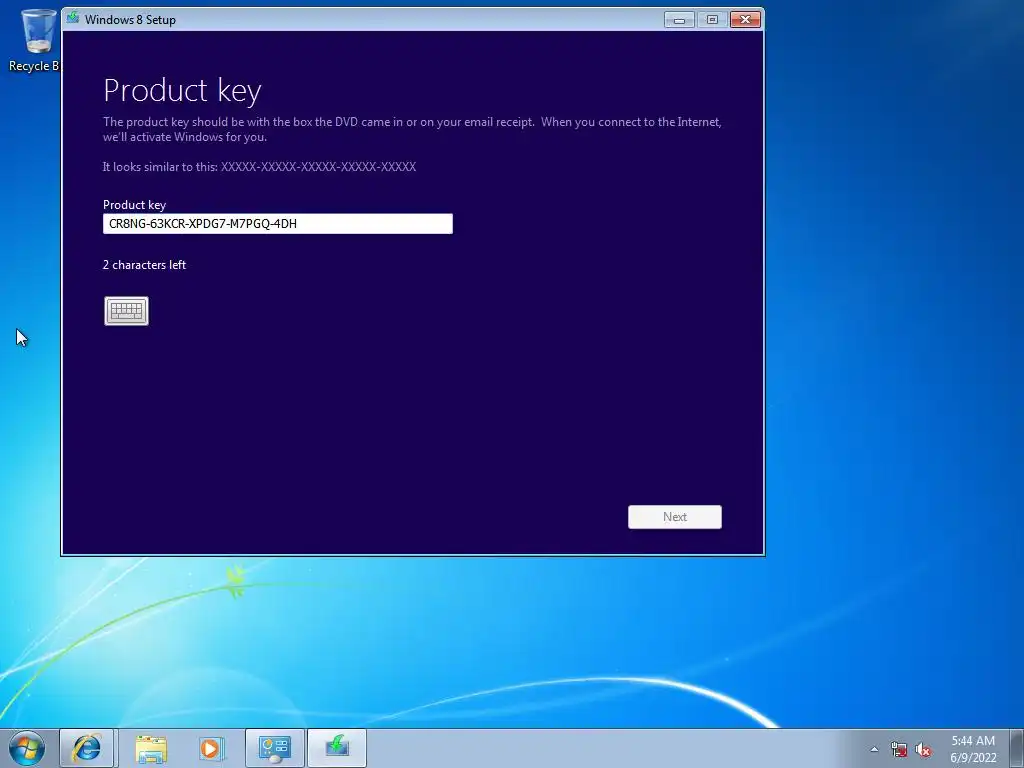Click the Next button
1024x768 pixels.
pyautogui.click(x=675, y=517)
